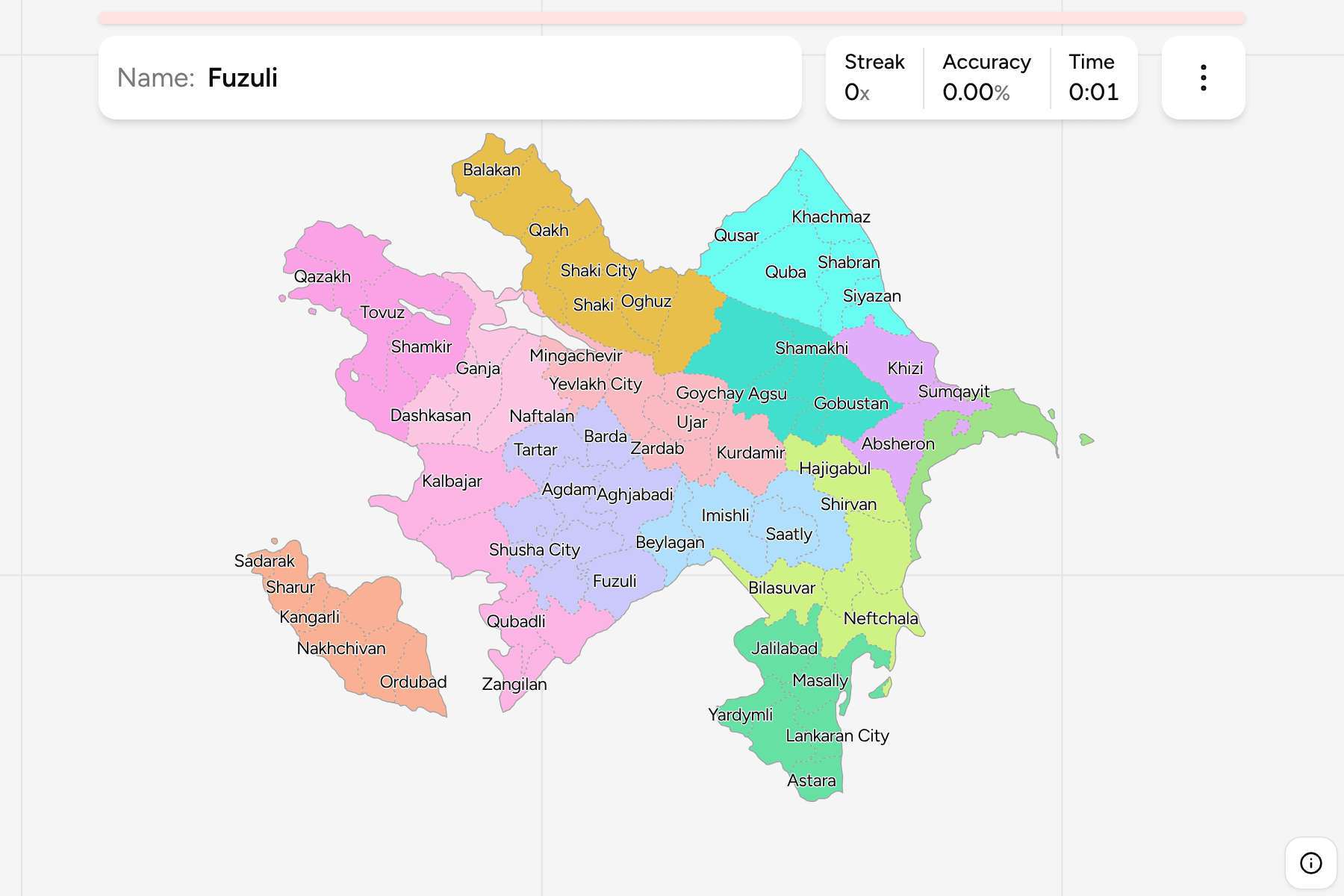1344x896 pixels.
Task: Select the Tartar region label
Action: click(535, 450)
